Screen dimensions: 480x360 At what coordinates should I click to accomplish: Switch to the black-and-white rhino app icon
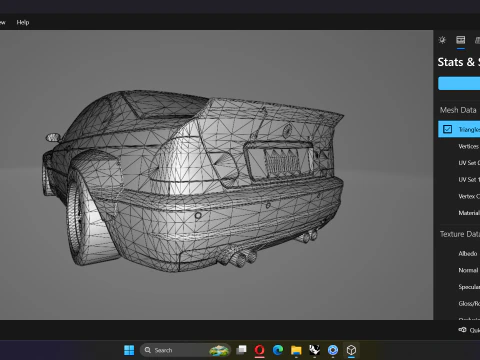click(x=314, y=350)
